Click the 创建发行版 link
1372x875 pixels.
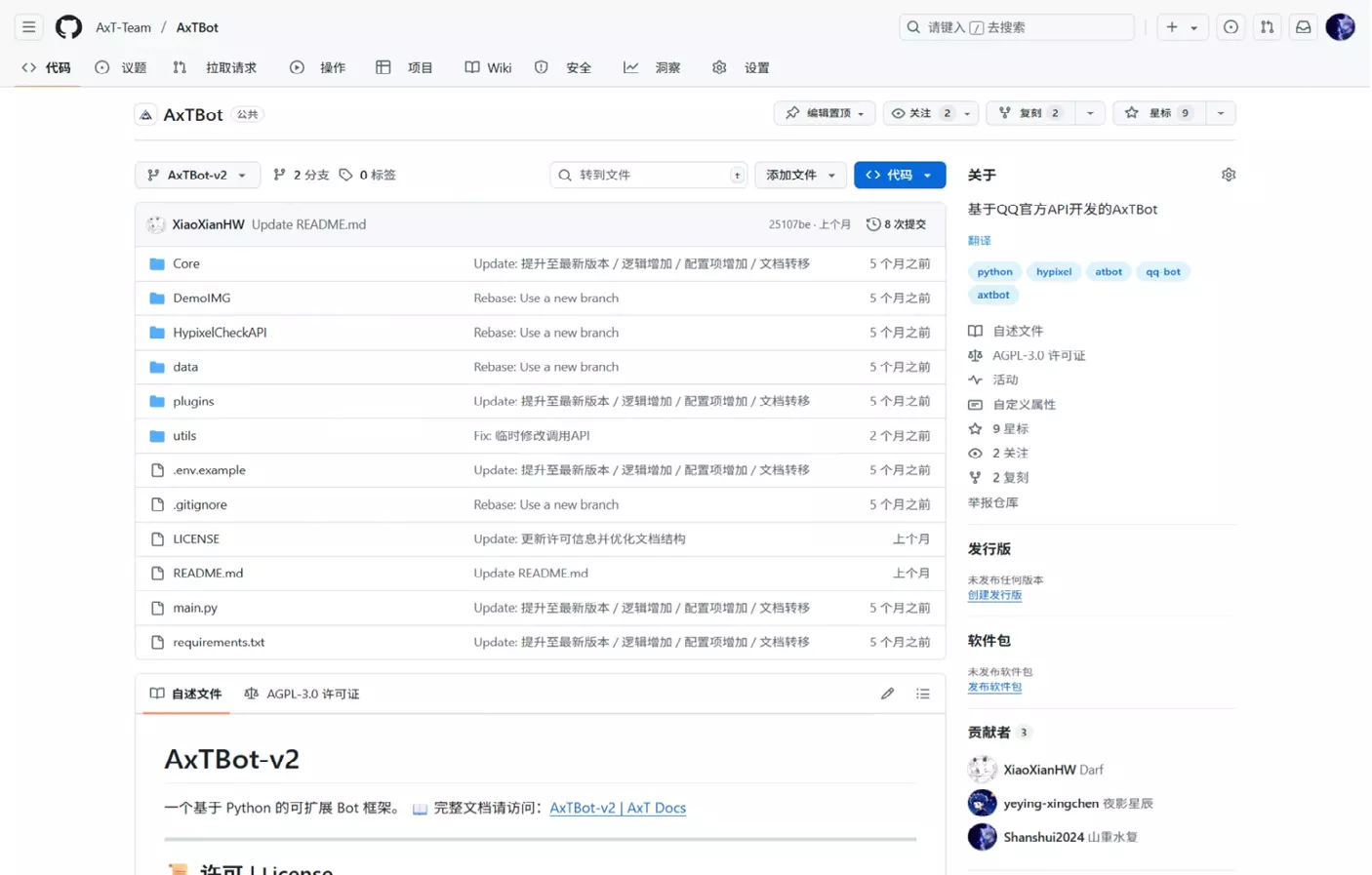click(x=994, y=595)
